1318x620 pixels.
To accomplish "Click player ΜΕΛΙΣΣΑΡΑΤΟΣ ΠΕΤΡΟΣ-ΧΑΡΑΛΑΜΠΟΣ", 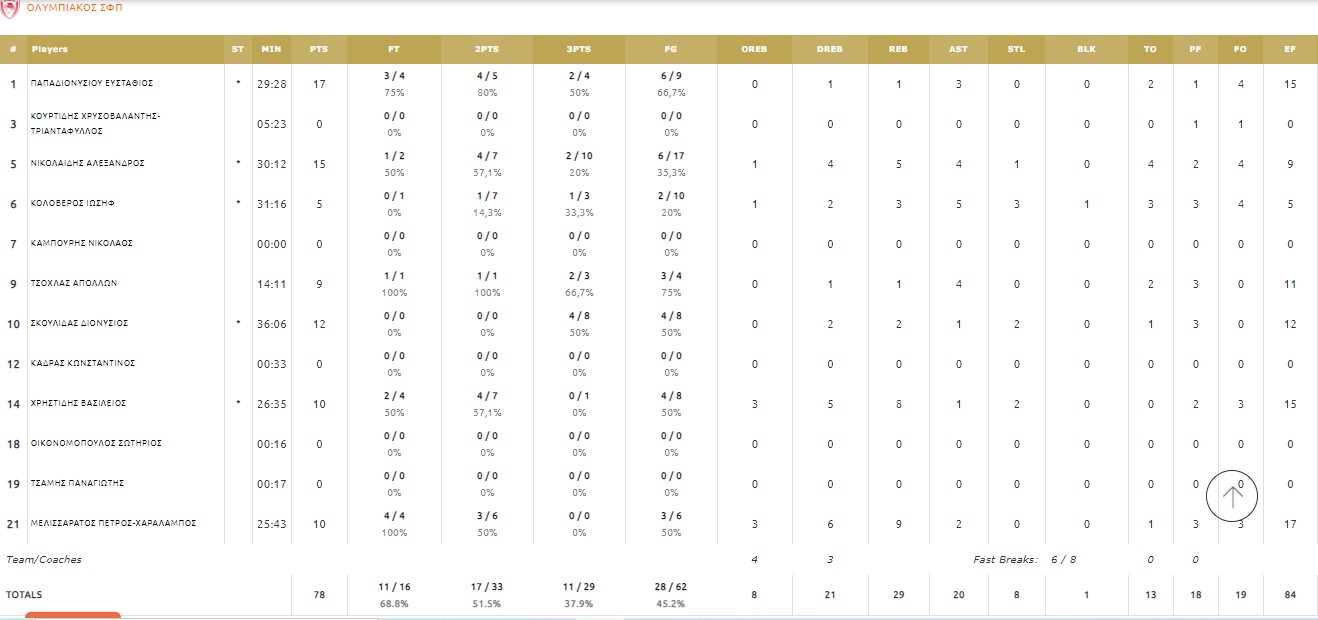I will point(114,524).
